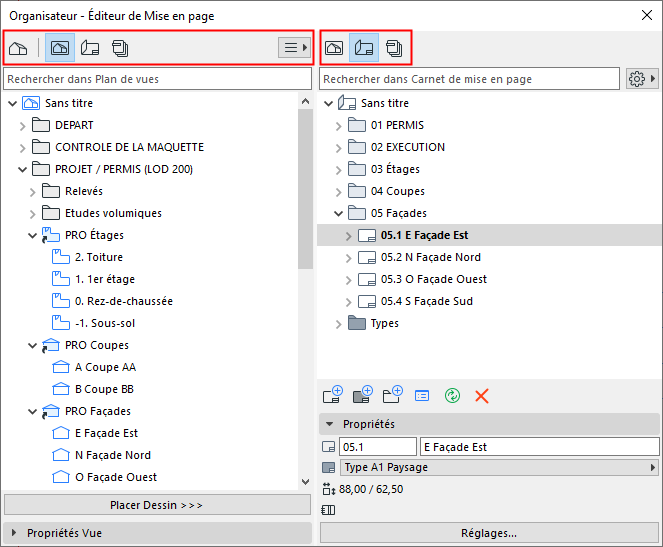
Task: Switch right panel to View Map icon
Action: [334, 48]
